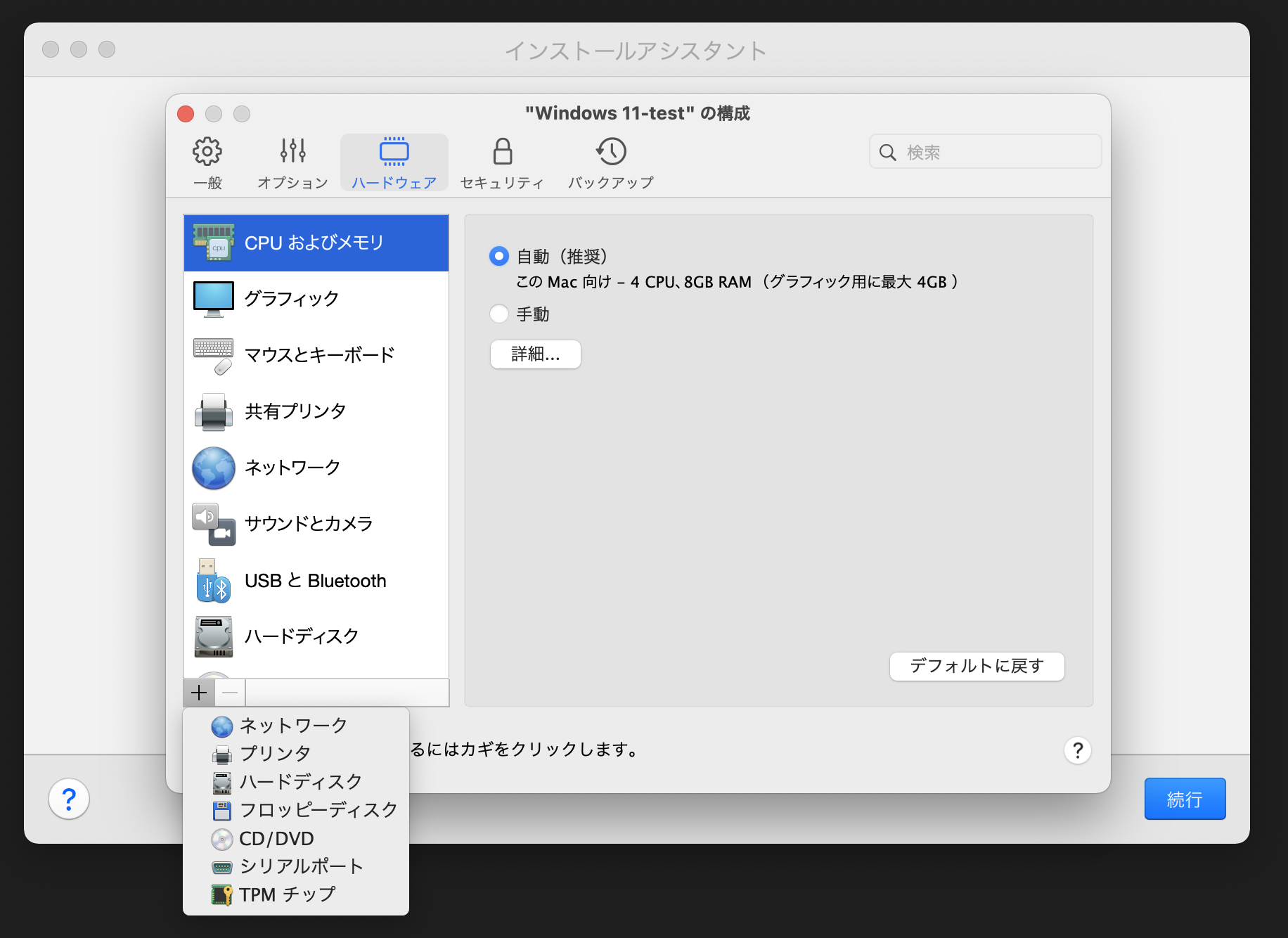Choose TPM チップ from the add menu
Image resolution: width=1288 pixels, height=938 pixels.
click(x=285, y=894)
